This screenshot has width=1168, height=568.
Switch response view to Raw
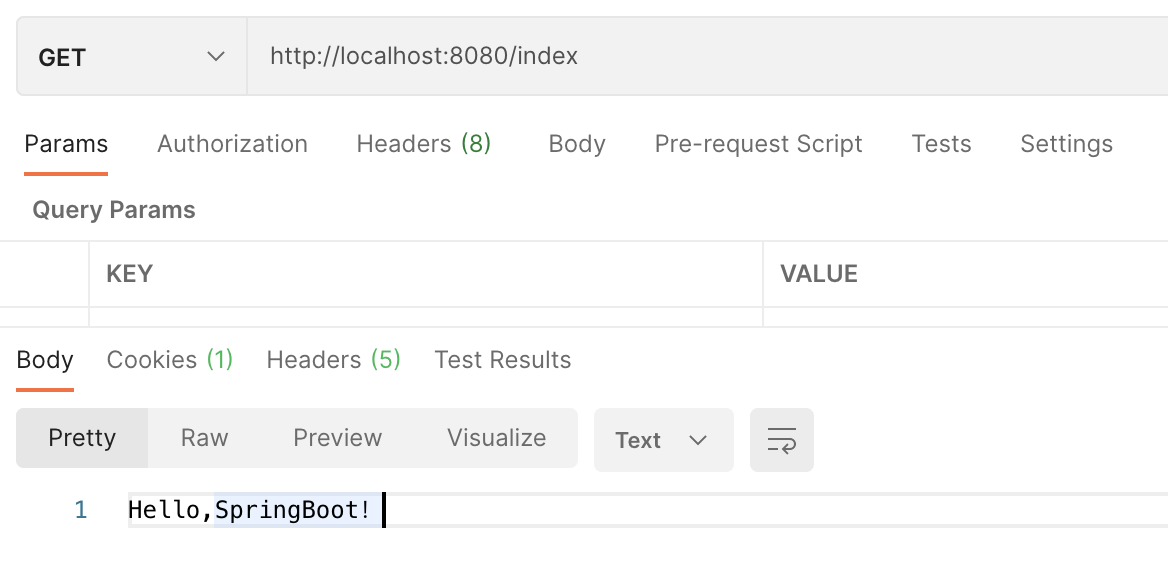point(204,438)
